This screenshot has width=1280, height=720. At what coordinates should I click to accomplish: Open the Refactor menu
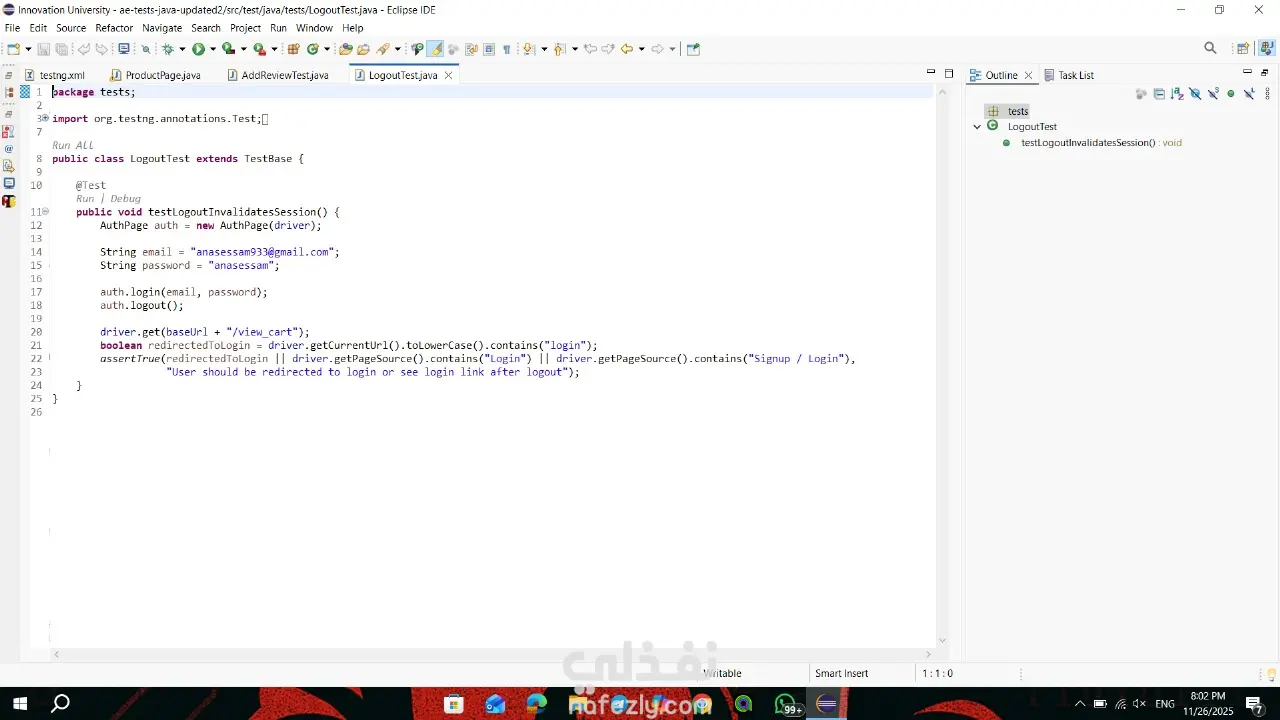tap(114, 28)
